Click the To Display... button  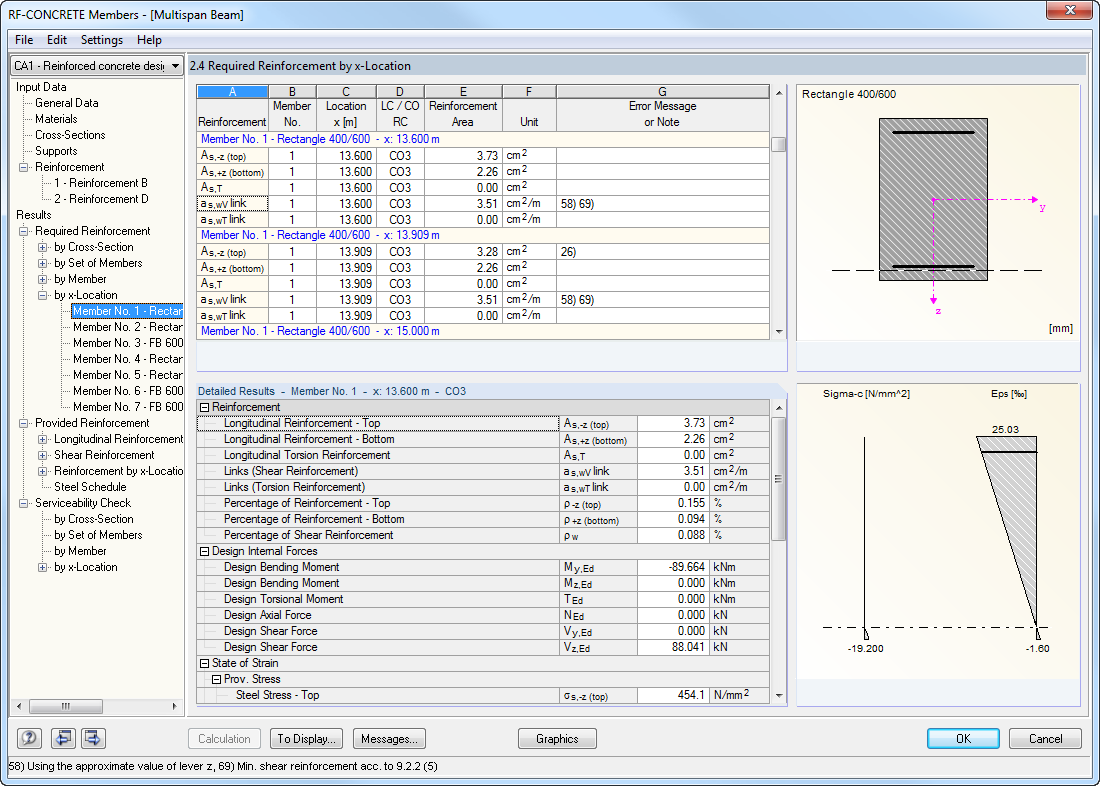pyautogui.click(x=307, y=738)
